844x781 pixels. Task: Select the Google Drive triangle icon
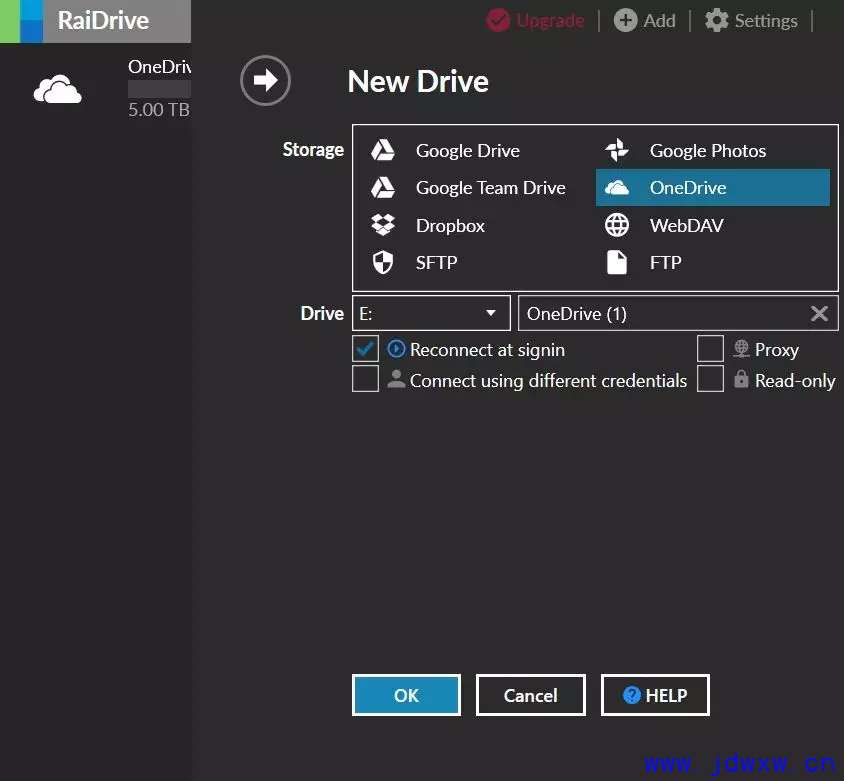(383, 150)
